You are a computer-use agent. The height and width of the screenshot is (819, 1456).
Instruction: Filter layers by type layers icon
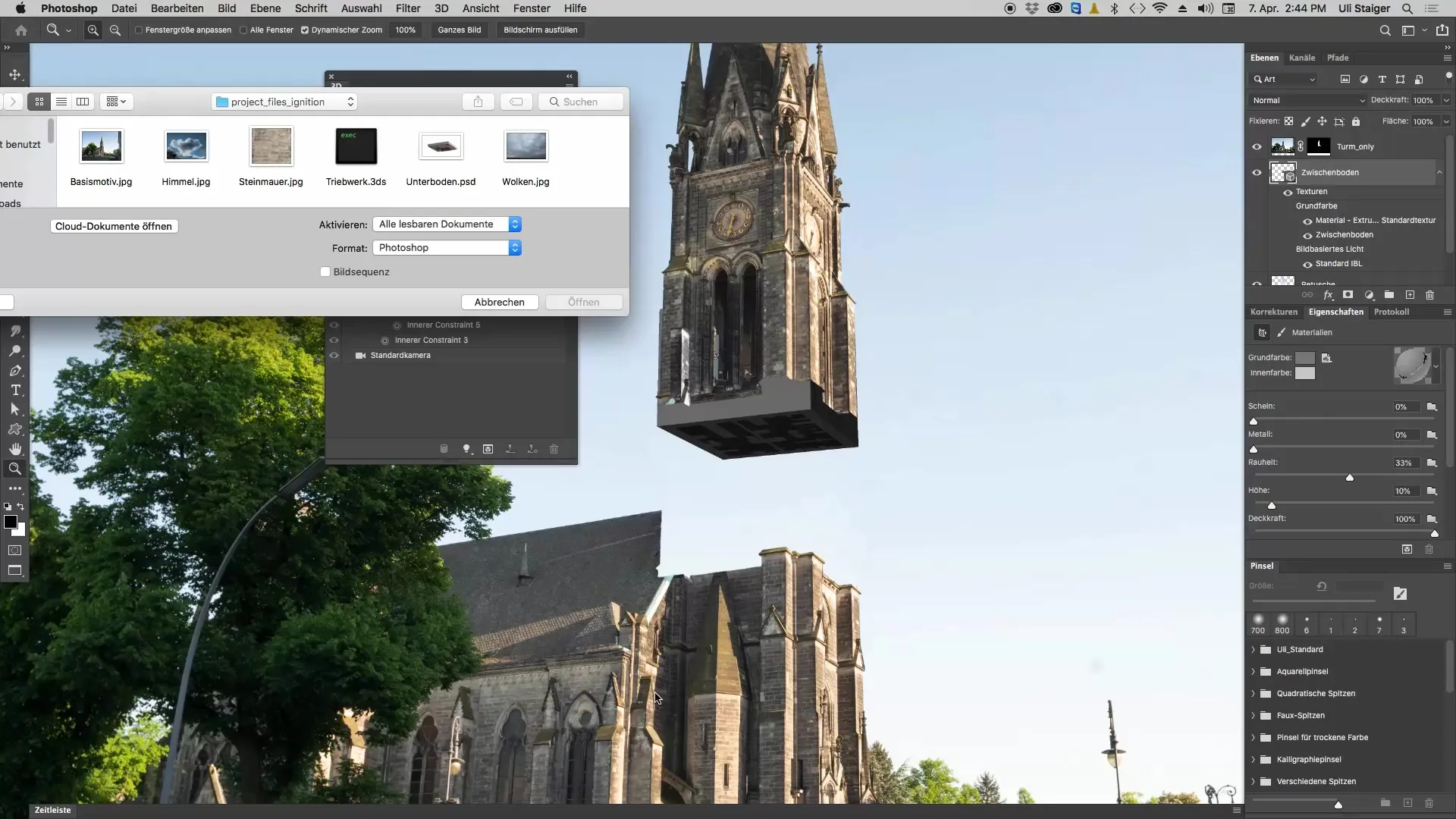pos(1382,79)
